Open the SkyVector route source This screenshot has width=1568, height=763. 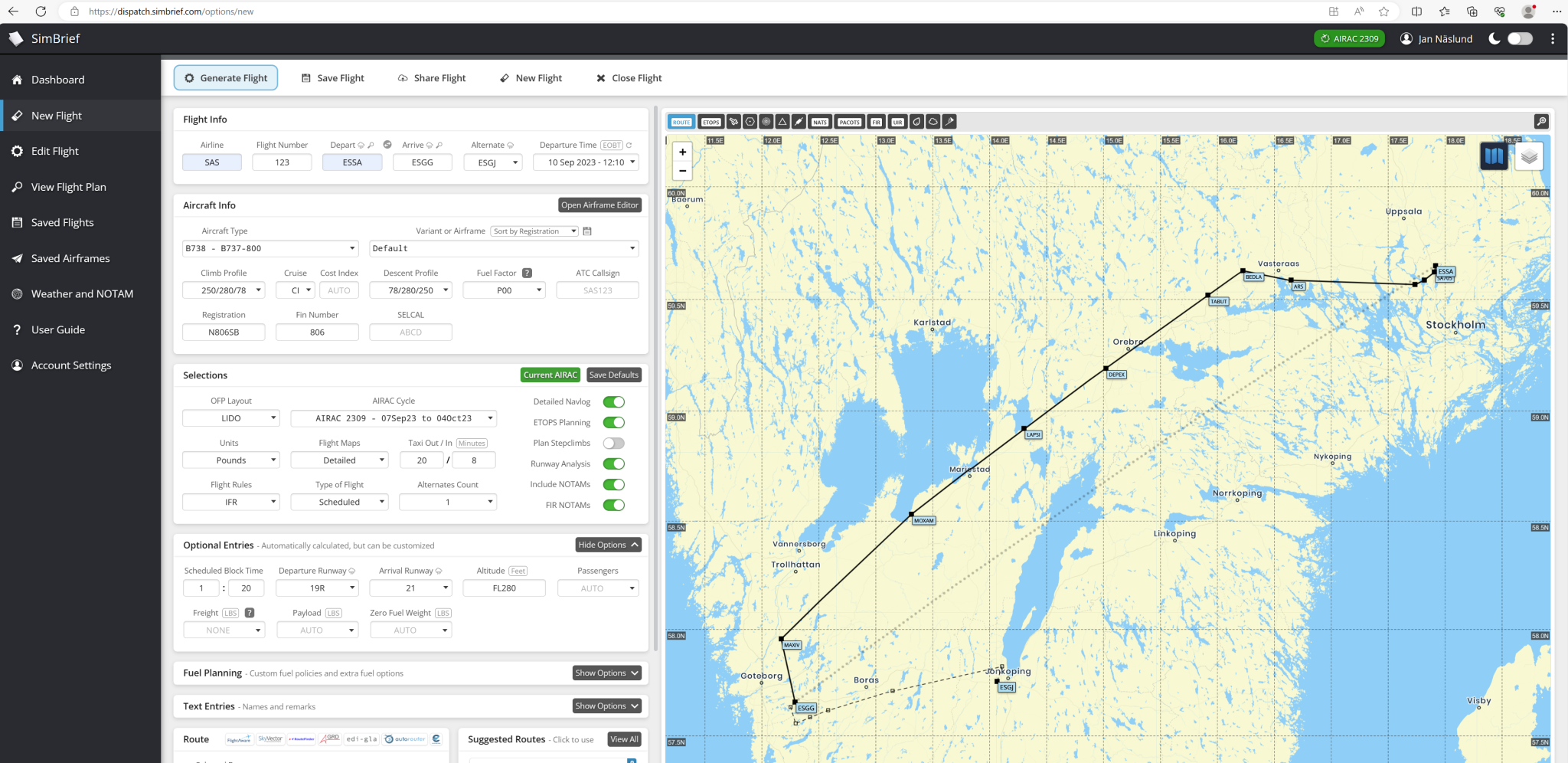[x=269, y=738]
